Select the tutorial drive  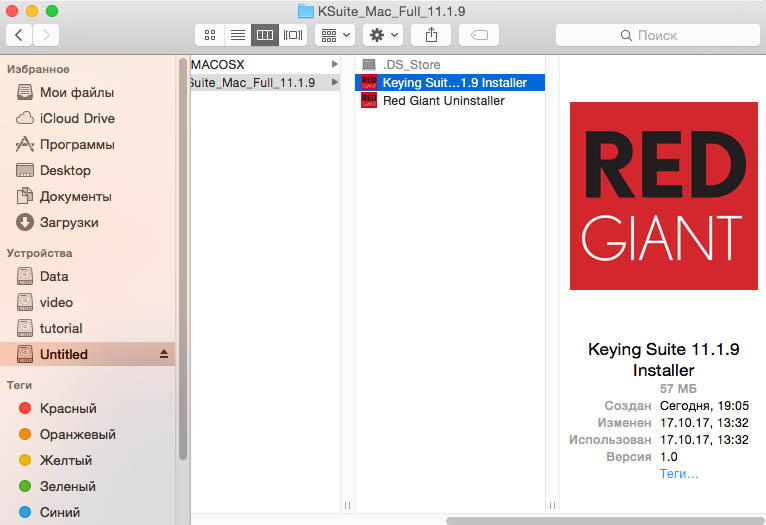tap(88, 328)
